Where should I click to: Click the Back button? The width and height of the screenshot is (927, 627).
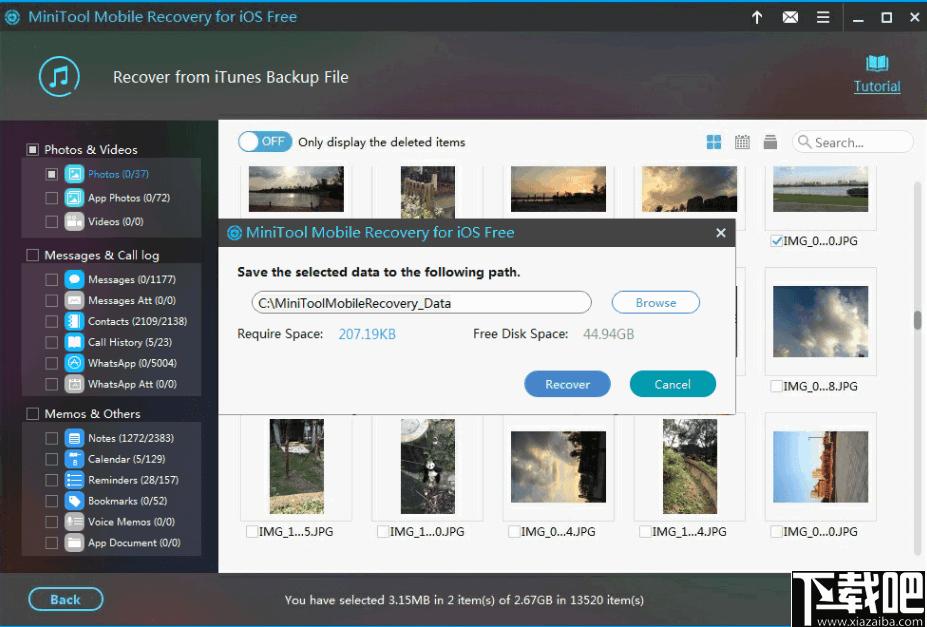tap(65, 599)
